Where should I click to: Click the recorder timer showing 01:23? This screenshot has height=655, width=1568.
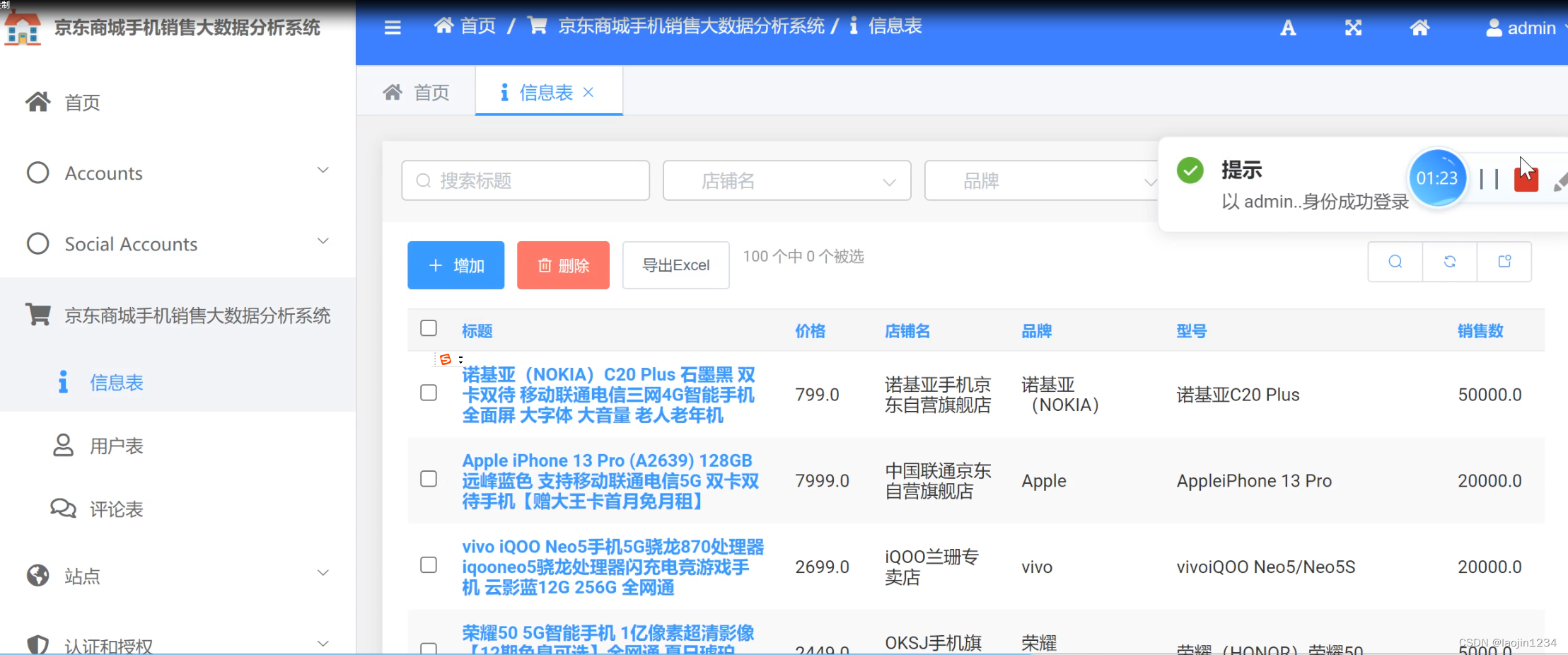[1436, 178]
